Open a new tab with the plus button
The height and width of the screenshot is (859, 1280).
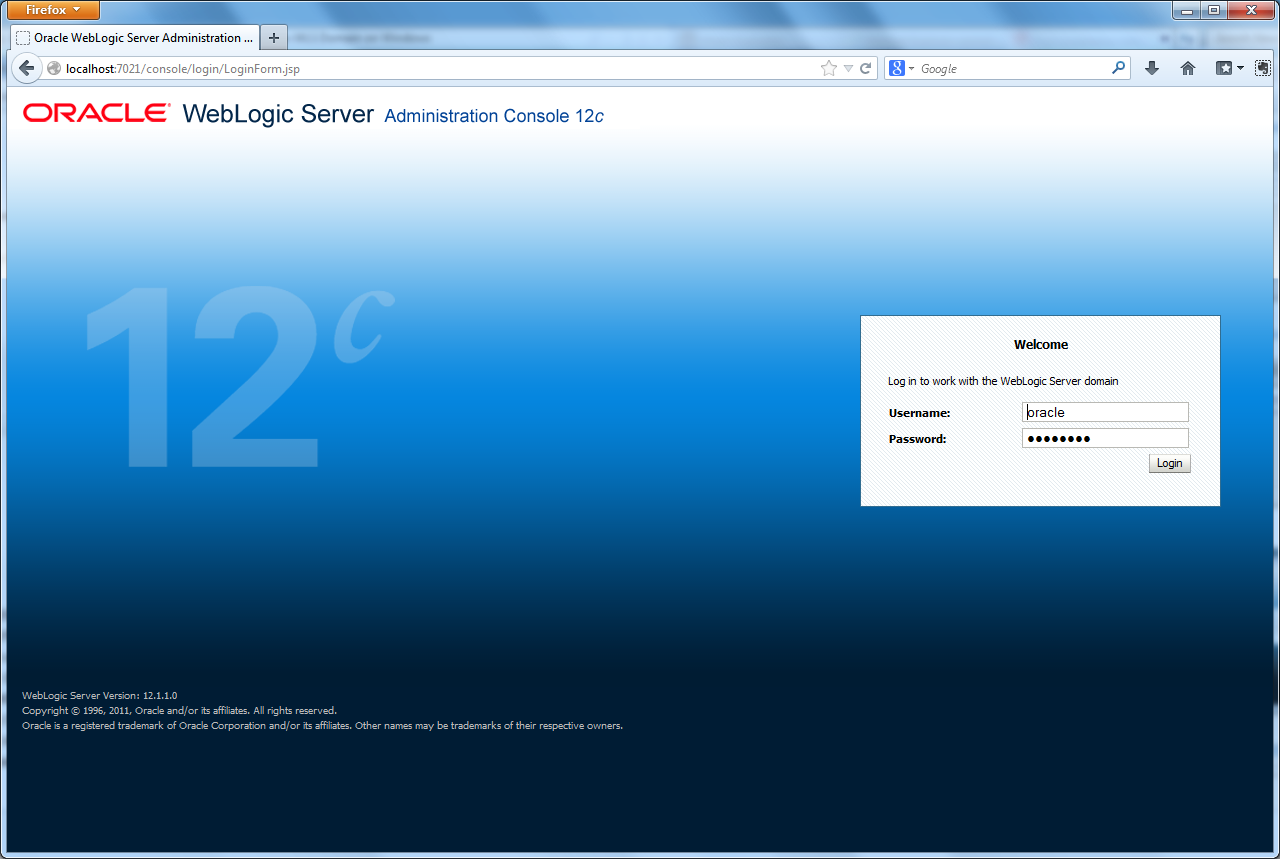pyautogui.click(x=274, y=38)
